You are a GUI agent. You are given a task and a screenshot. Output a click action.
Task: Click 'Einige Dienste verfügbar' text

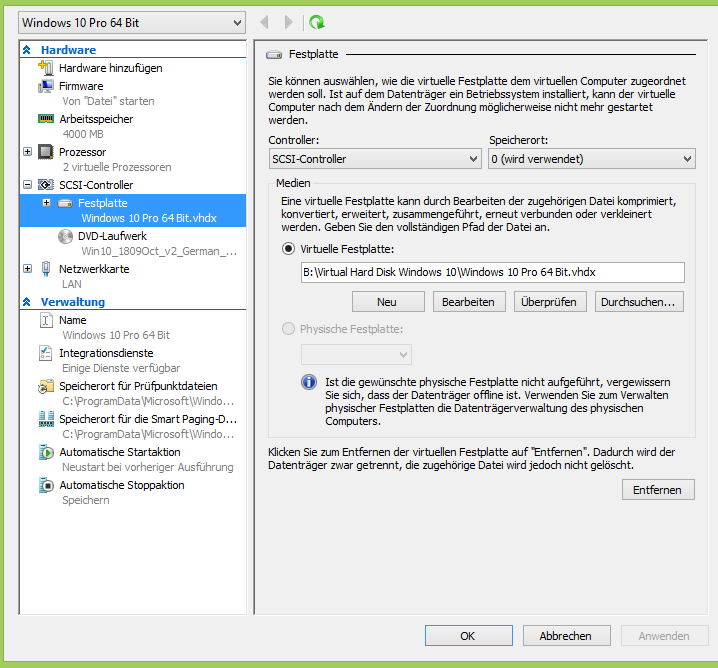[121, 368]
